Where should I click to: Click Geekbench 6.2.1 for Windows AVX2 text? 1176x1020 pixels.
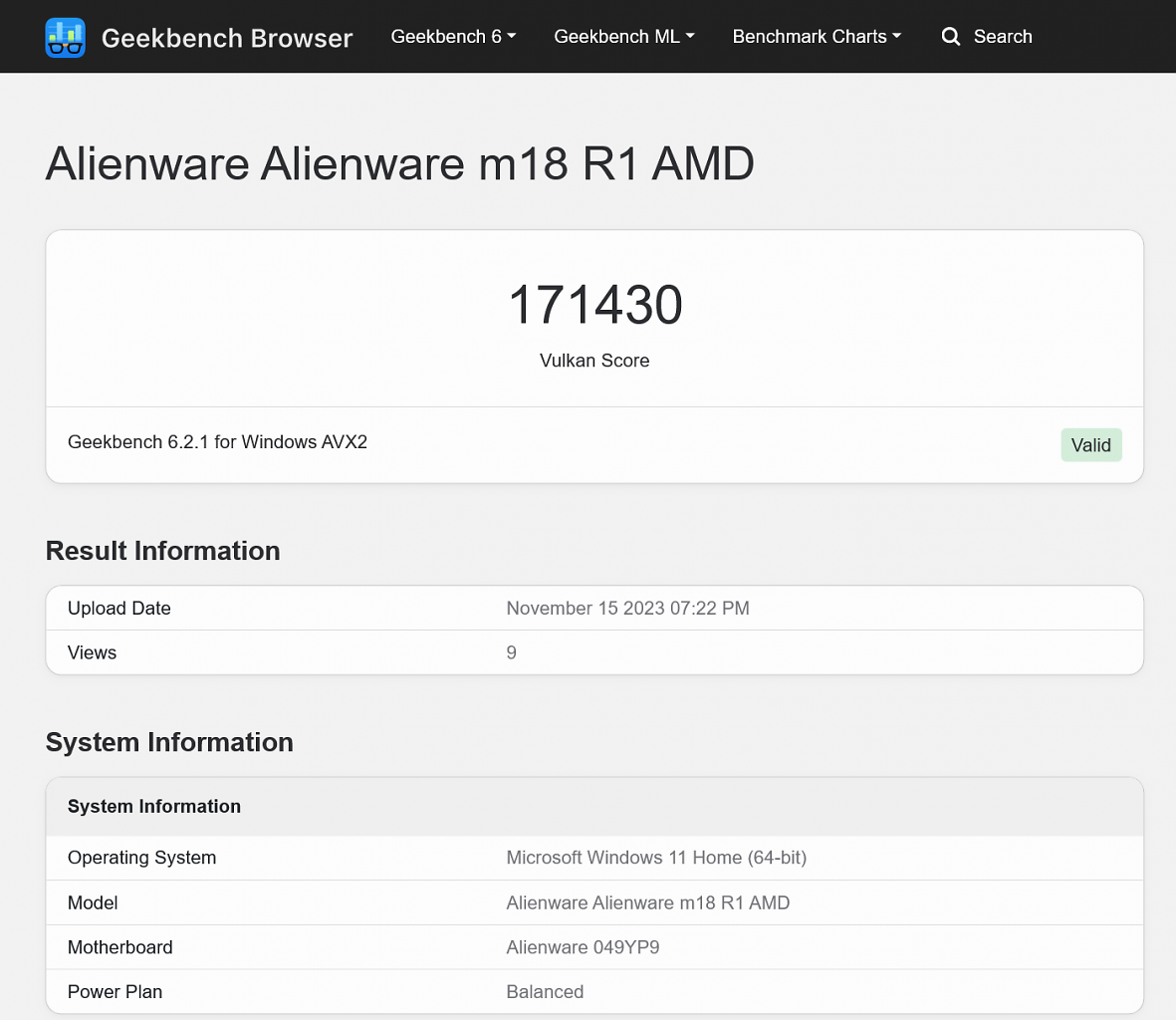click(217, 441)
